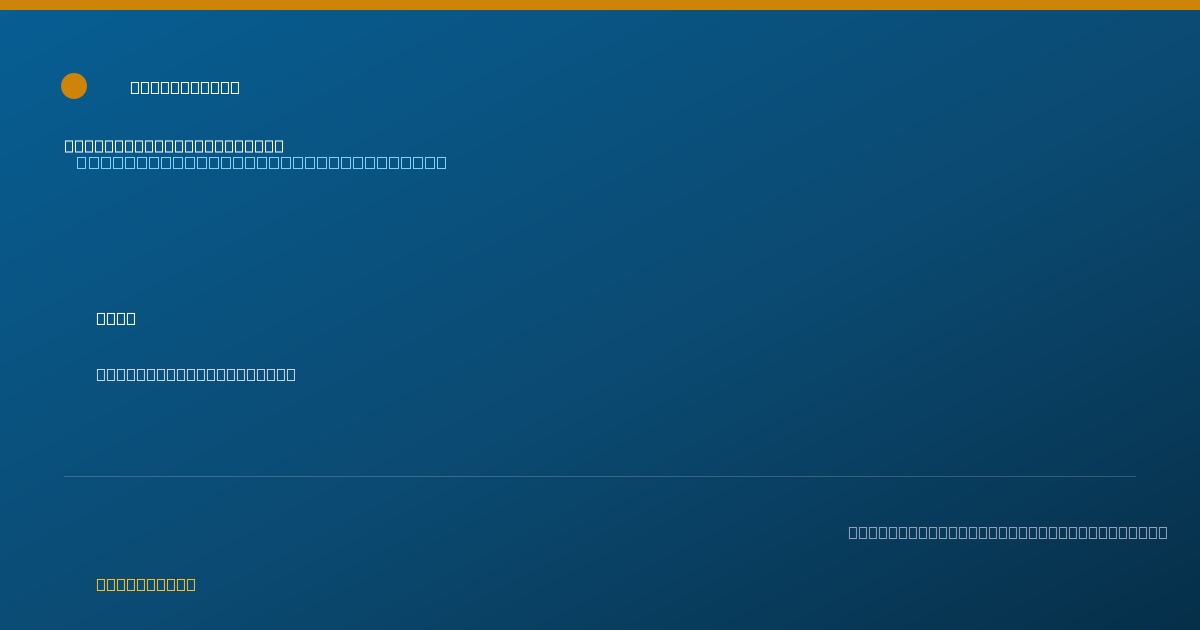Image resolution: width=1200 pixels, height=630 pixels.
Task: Select the orange-colored text link
Action: [x=146, y=584]
